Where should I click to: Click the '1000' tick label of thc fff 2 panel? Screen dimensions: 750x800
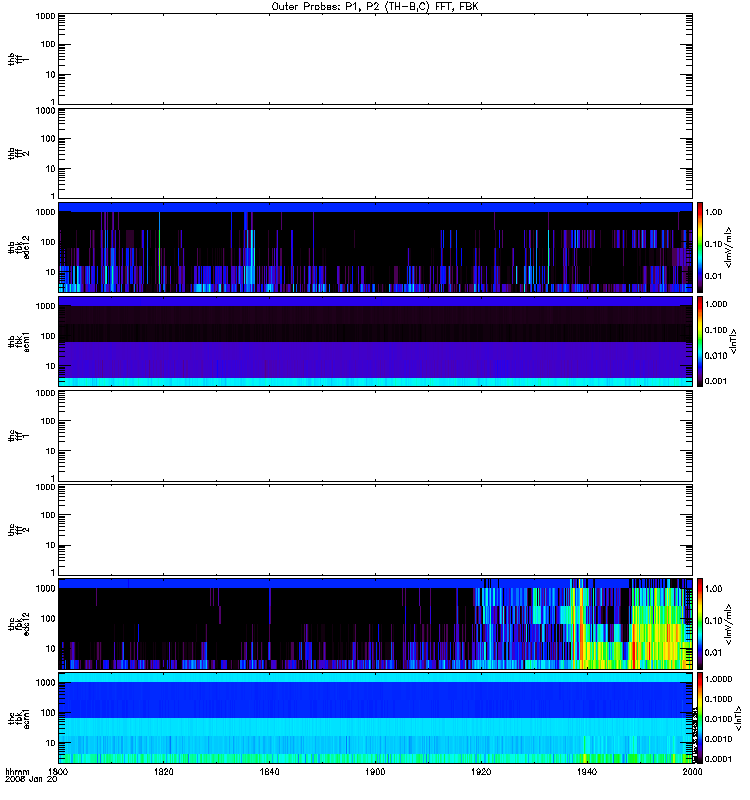[x=45, y=487]
